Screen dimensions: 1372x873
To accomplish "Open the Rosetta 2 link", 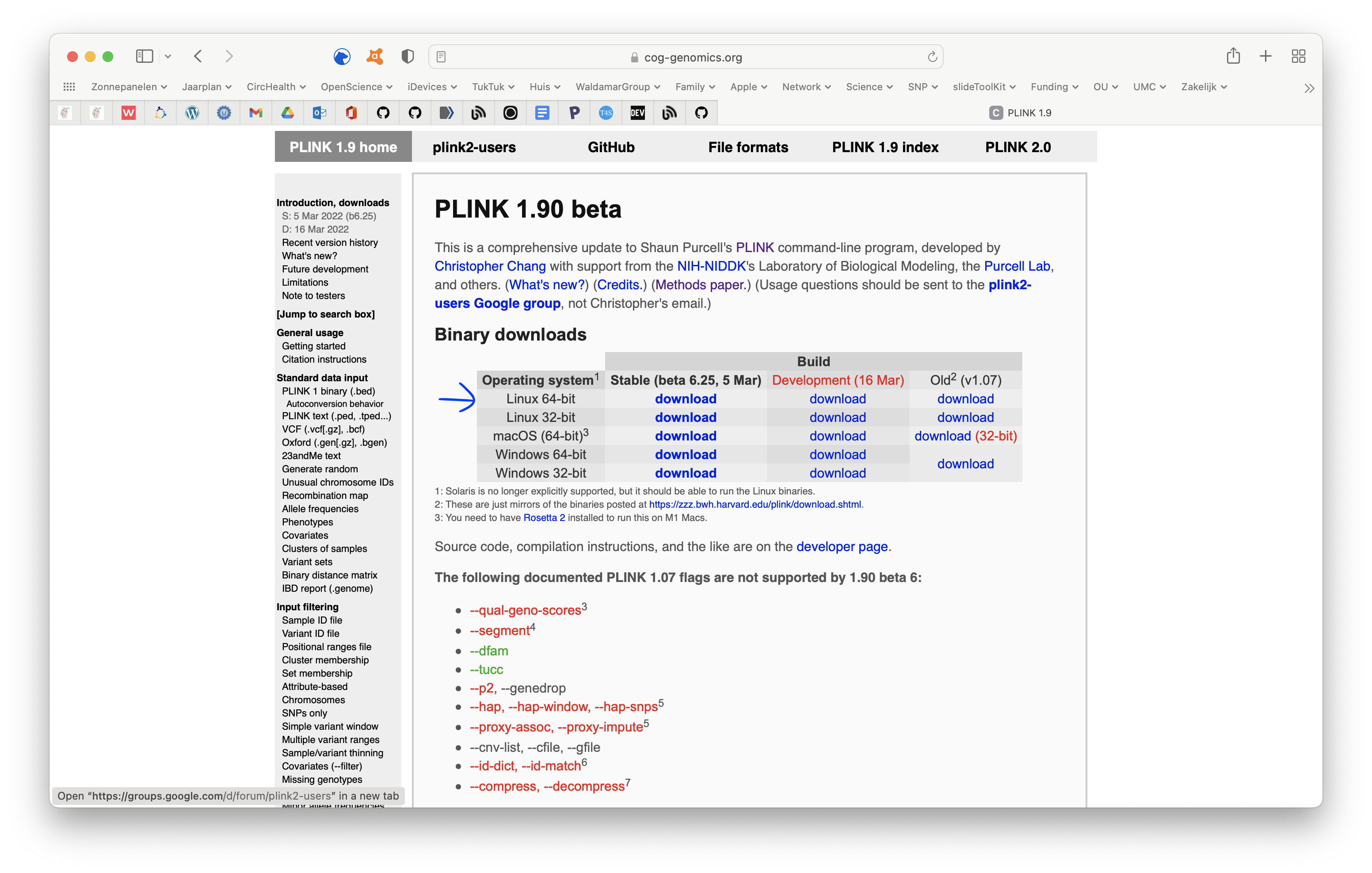I will point(544,518).
